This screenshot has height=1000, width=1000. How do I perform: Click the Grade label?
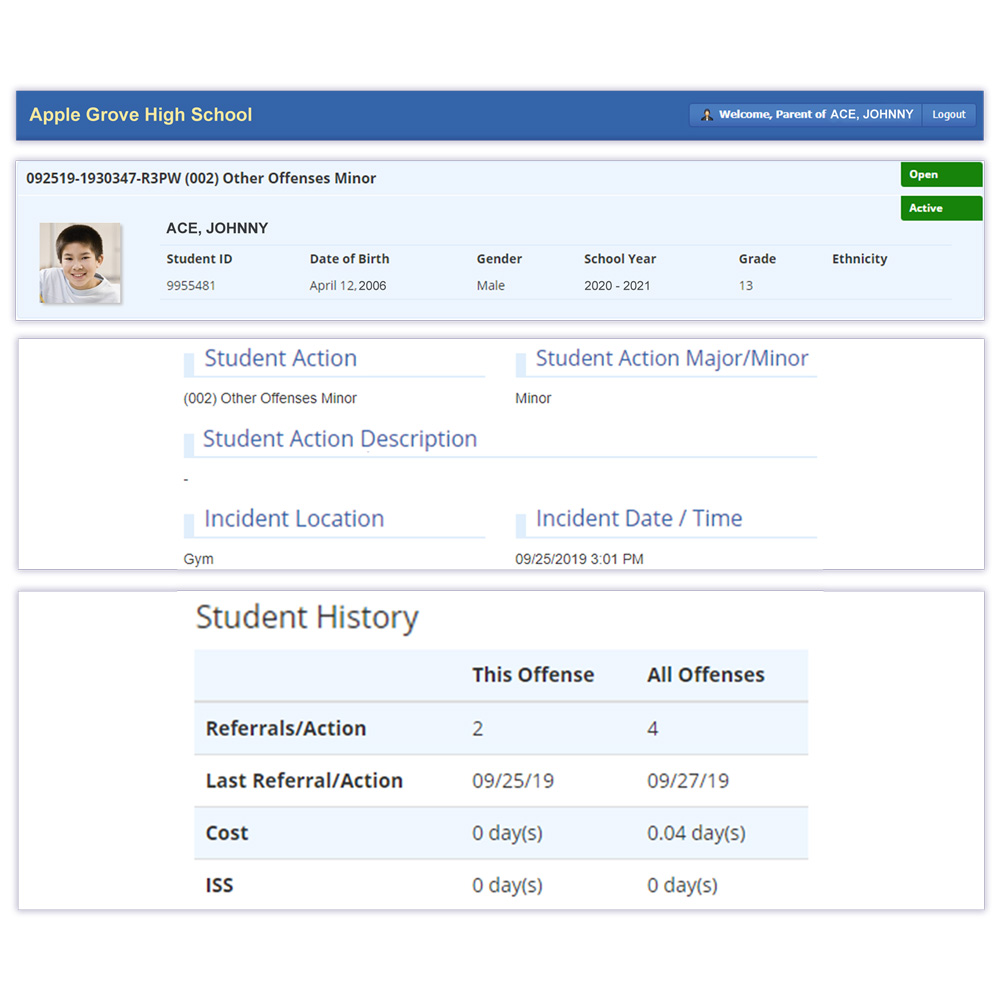tap(757, 259)
